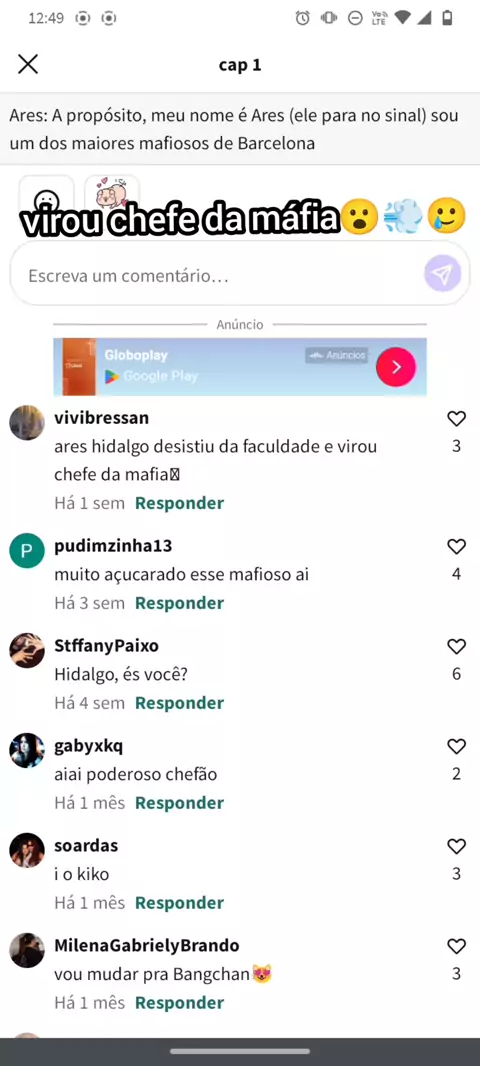The image size is (480, 1066).
Task: Open soardas's profile avatar
Action: click(x=27, y=850)
